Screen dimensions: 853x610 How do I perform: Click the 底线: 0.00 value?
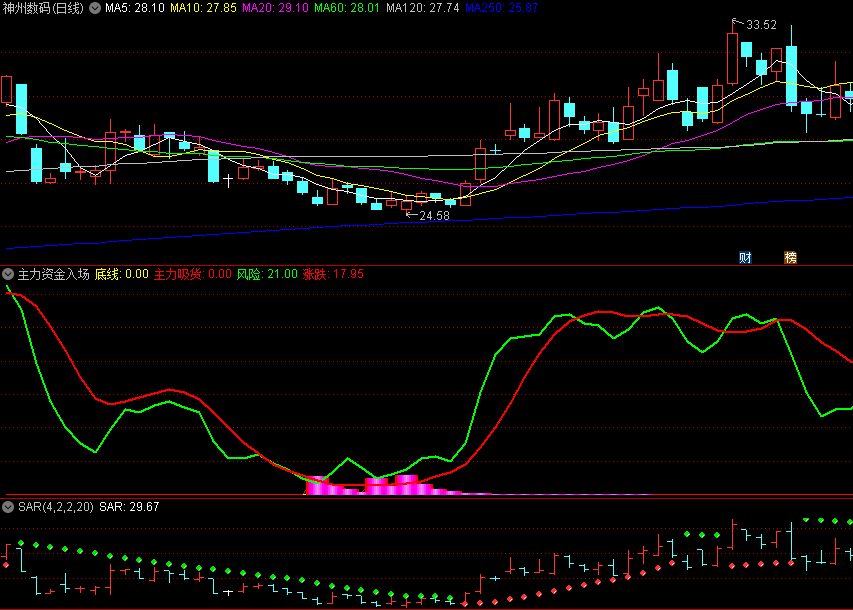point(121,274)
